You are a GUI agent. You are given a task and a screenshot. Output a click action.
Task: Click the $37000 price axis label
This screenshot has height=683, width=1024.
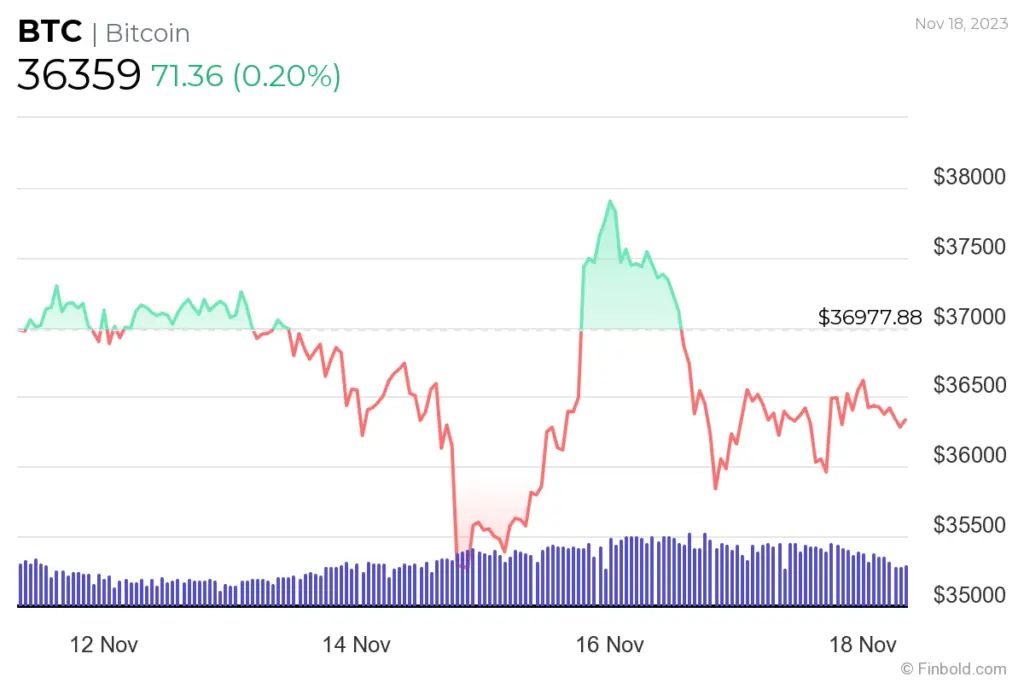[969, 317]
